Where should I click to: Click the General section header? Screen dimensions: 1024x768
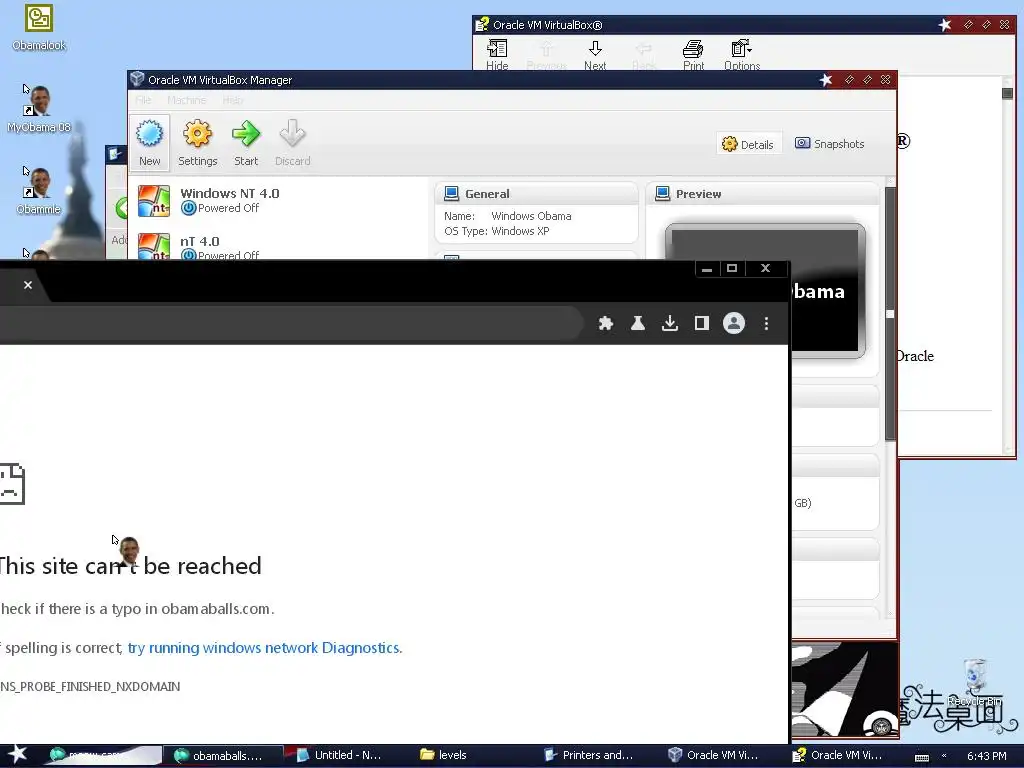(536, 194)
